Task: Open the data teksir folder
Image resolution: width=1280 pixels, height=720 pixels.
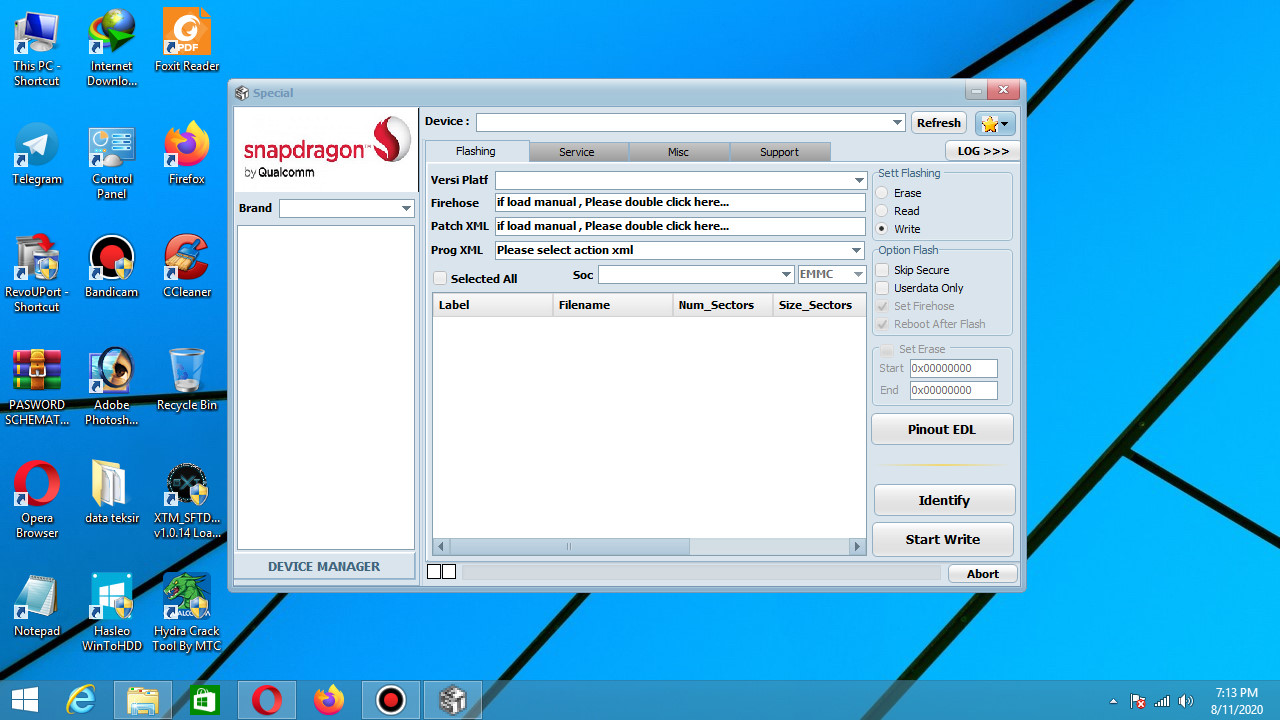Action: (x=112, y=493)
